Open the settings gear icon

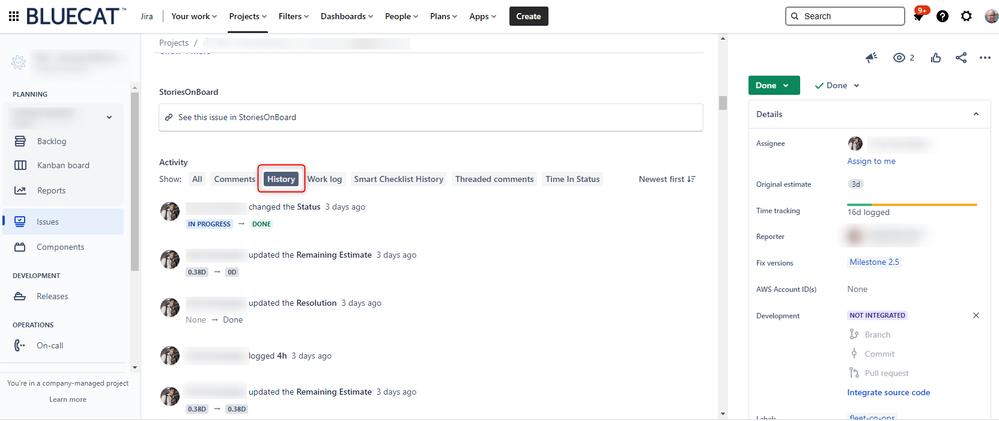pos(967,17)
